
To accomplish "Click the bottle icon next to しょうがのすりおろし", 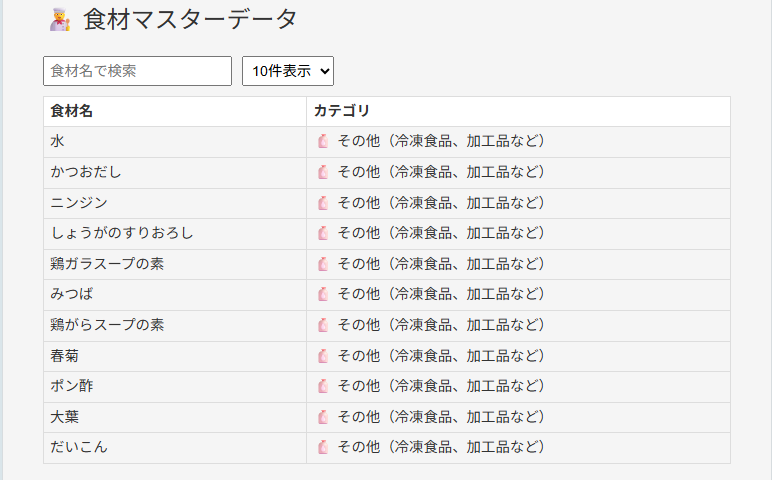I will [x=323, y=233].
